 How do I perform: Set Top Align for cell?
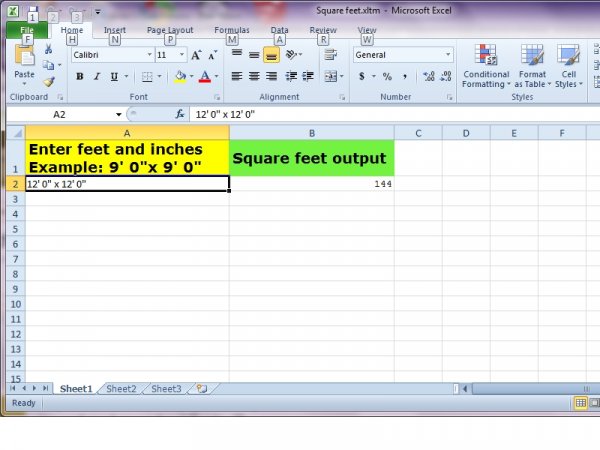[x=237, y=54]
